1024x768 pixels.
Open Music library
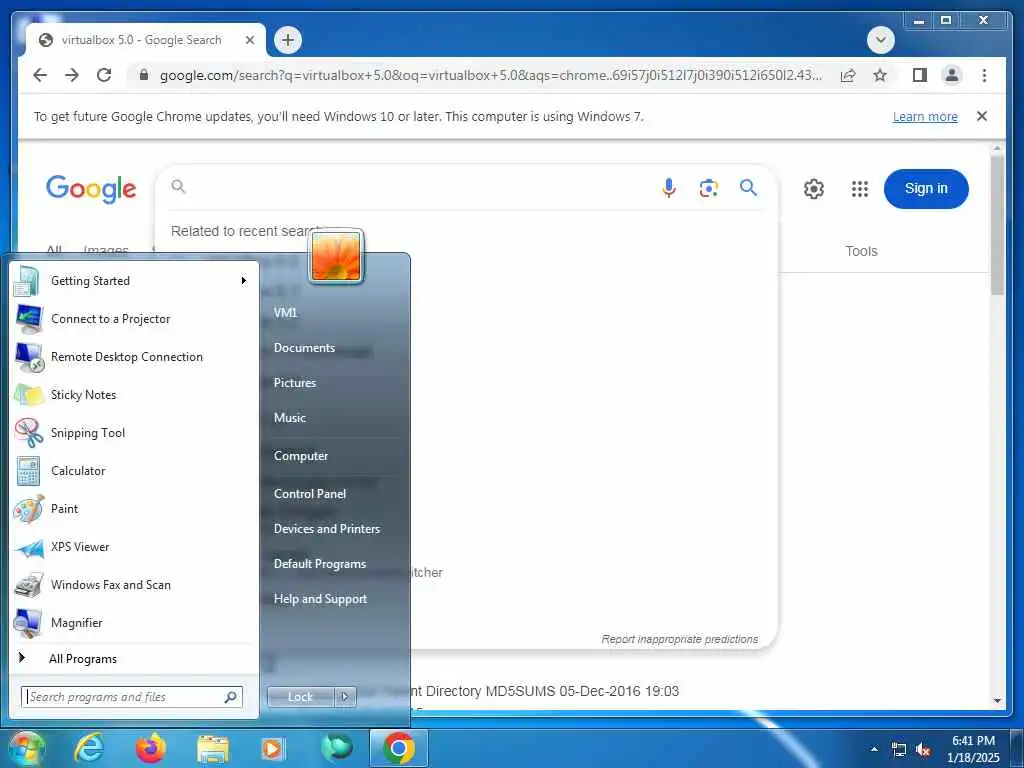pos(289,418)
